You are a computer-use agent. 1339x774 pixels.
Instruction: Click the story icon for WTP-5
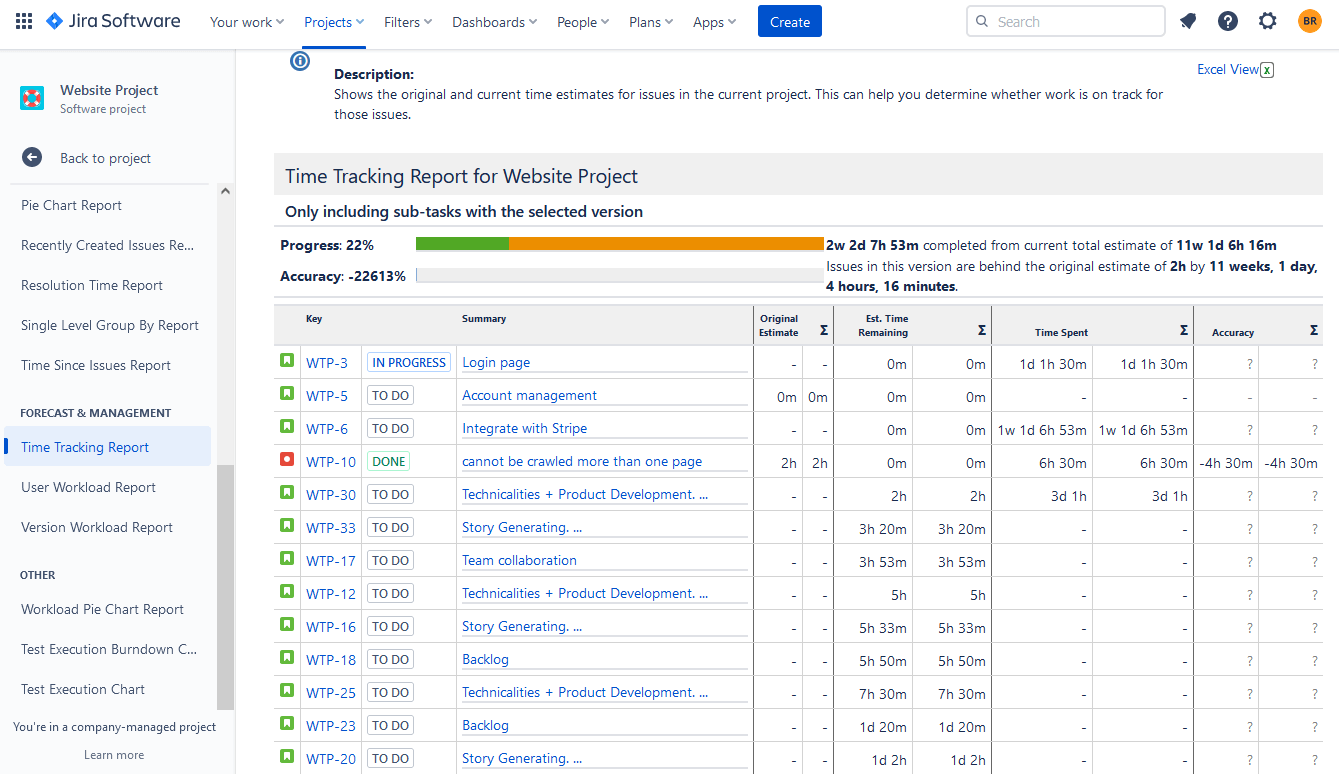(x=287, y=393)
